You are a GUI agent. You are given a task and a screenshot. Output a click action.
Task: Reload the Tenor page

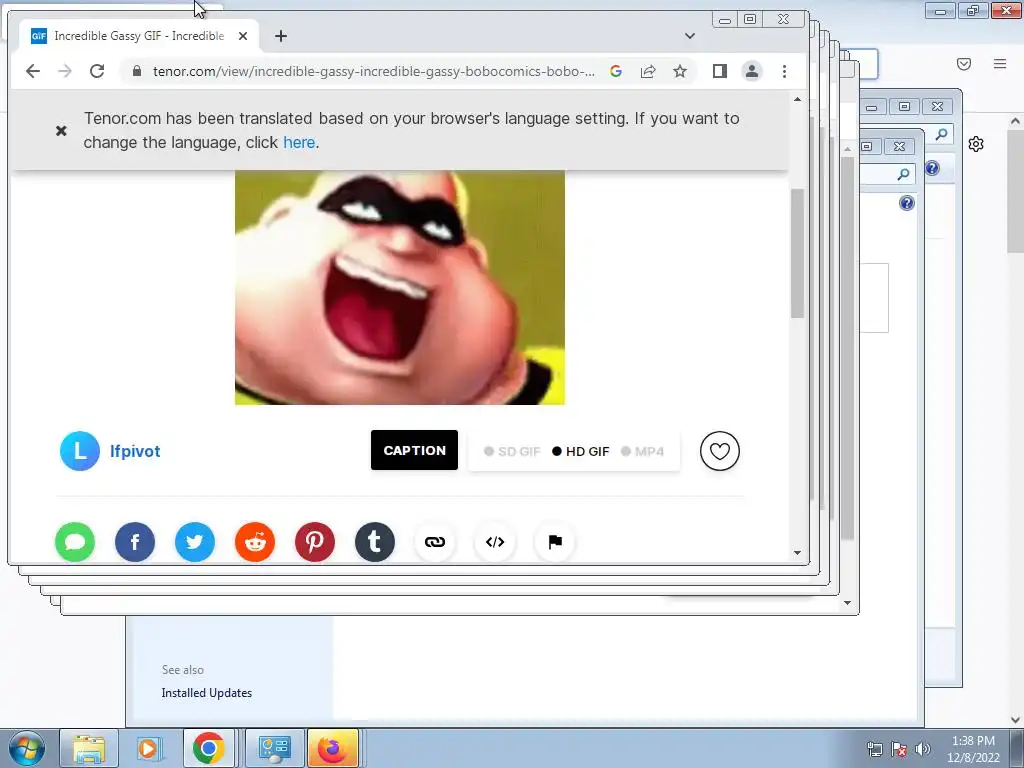coord(97,71)
